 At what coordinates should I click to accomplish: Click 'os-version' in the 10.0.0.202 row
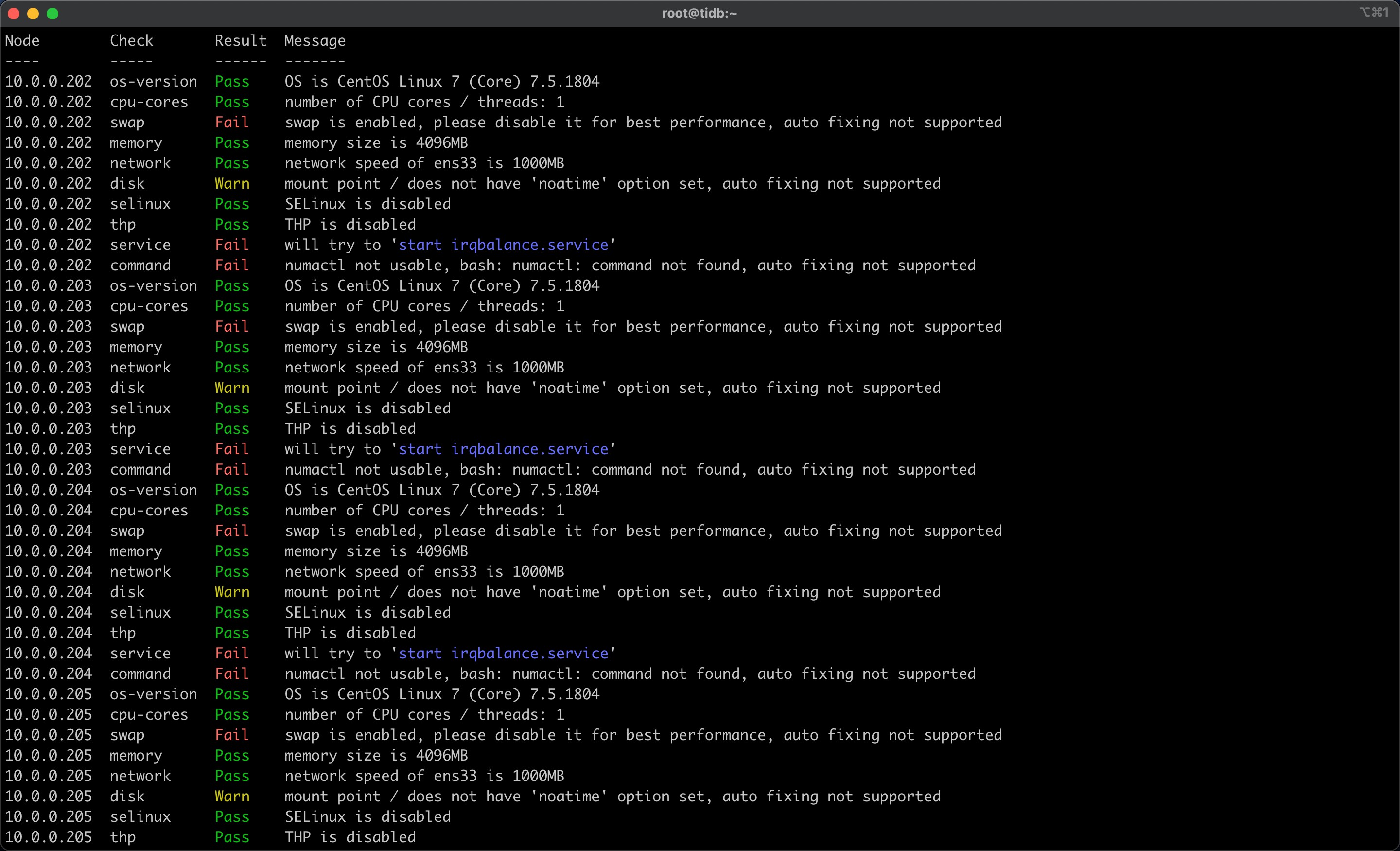pyautogui.click(x=154, y=82)
